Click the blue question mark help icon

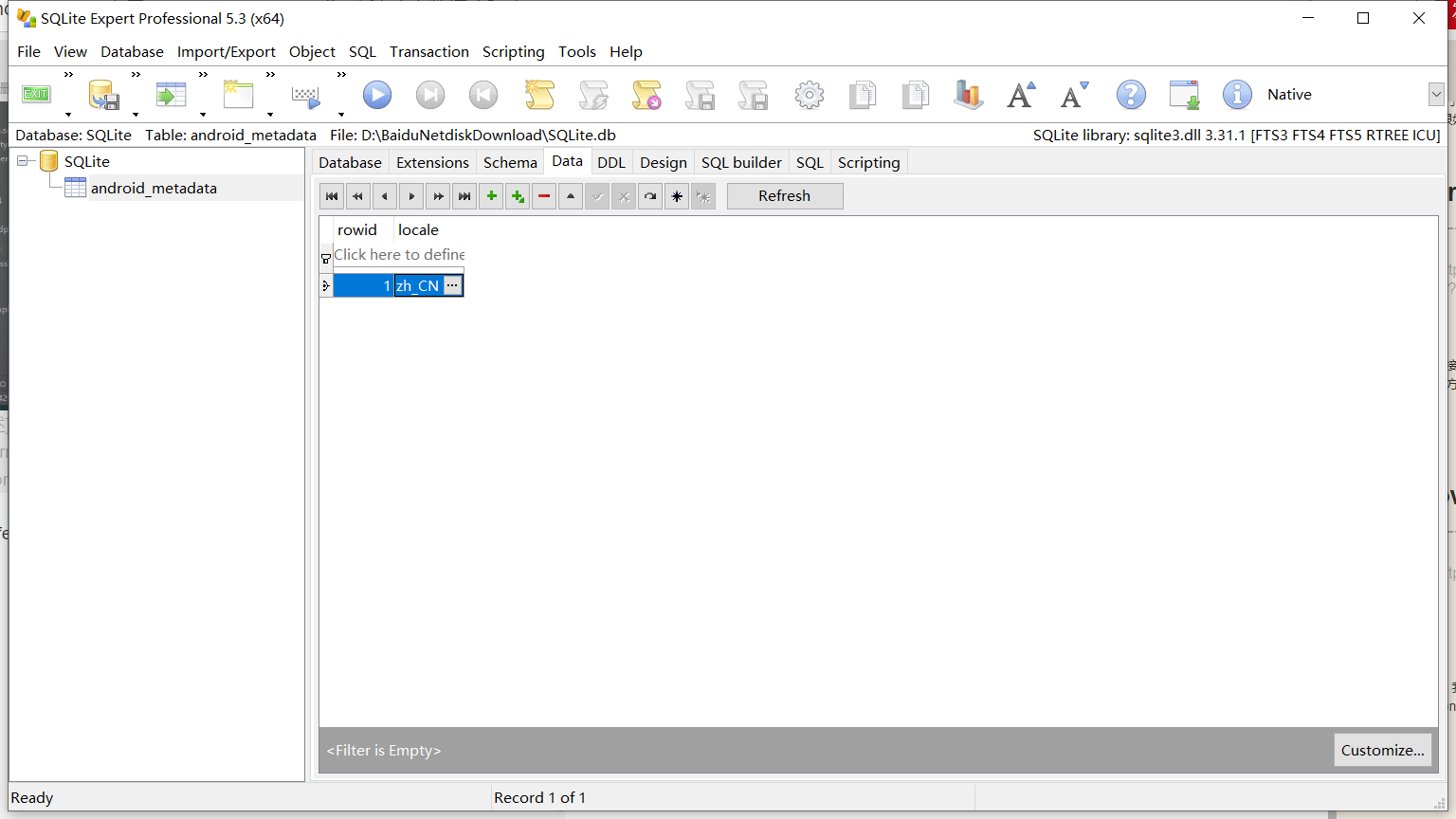coord(1131,95)
